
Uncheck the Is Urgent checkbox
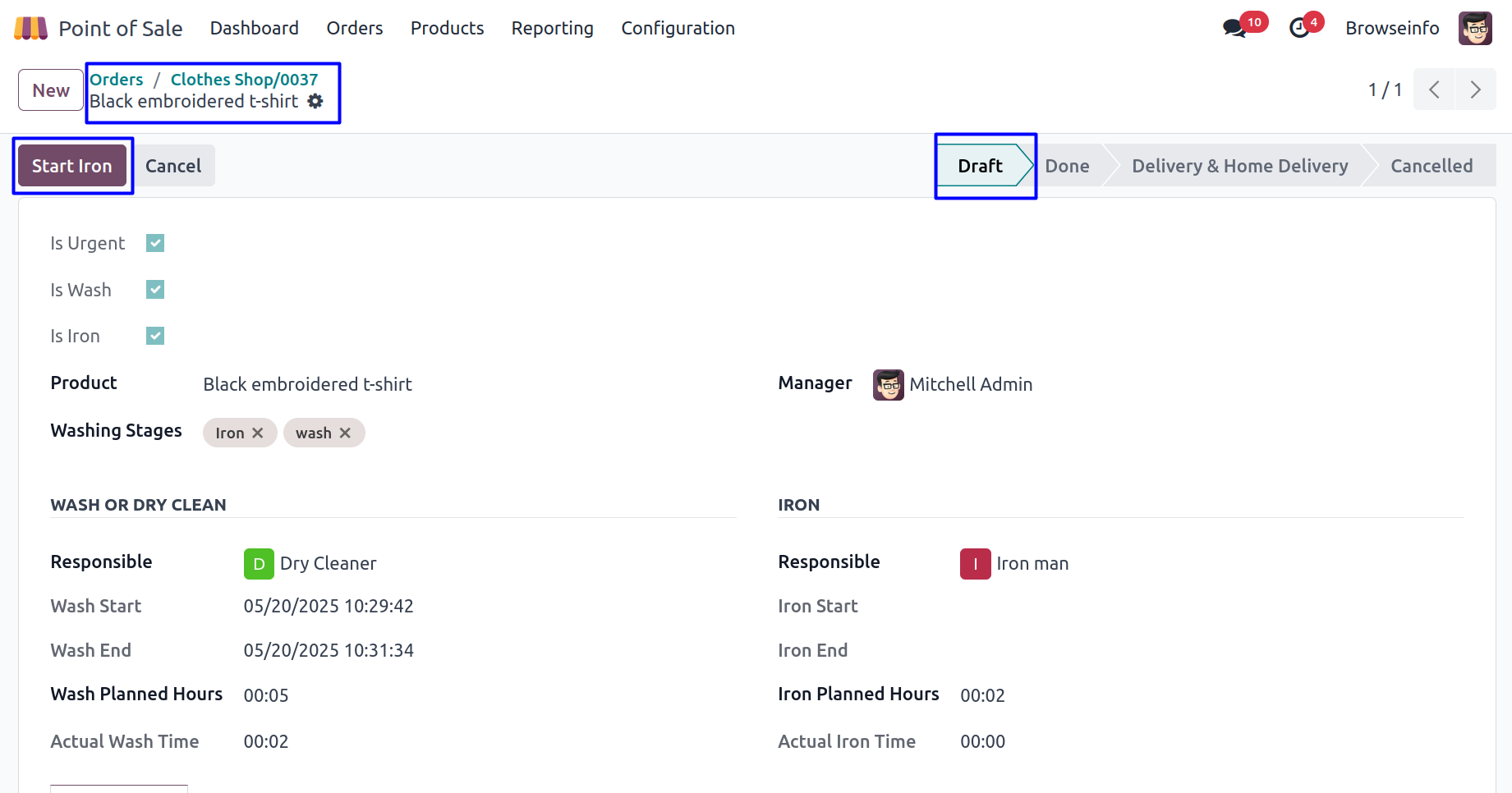pos(155,243)
